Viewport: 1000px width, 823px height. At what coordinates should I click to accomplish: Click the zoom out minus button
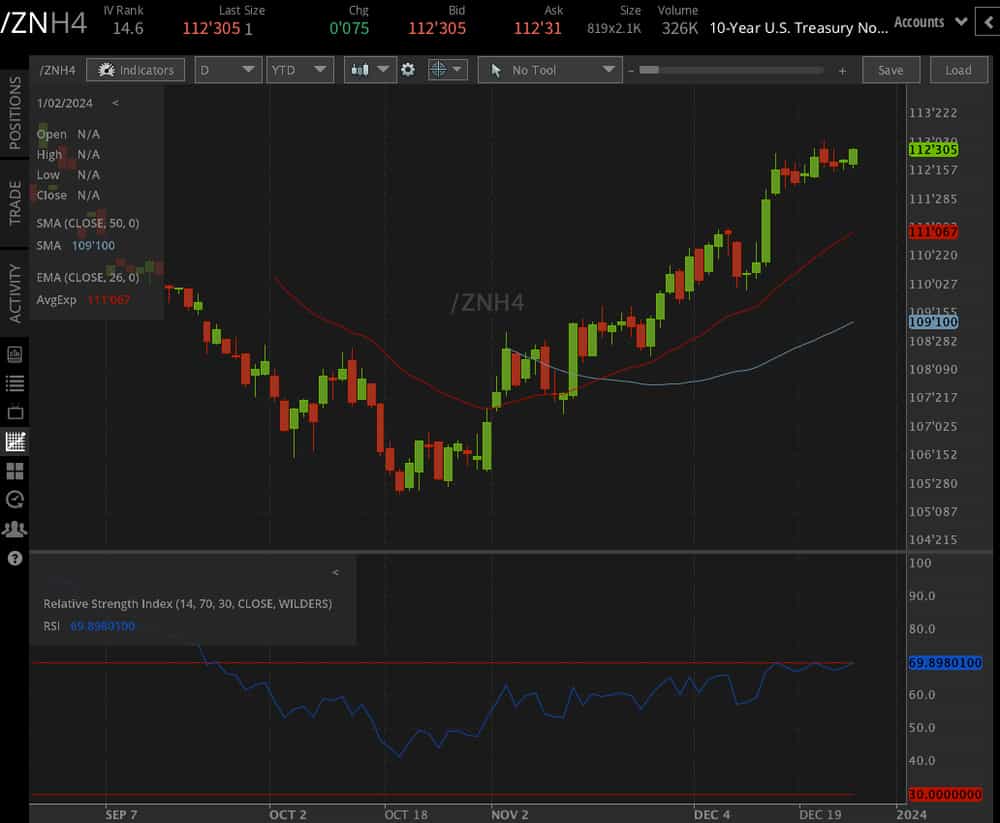tap(631, 71)
